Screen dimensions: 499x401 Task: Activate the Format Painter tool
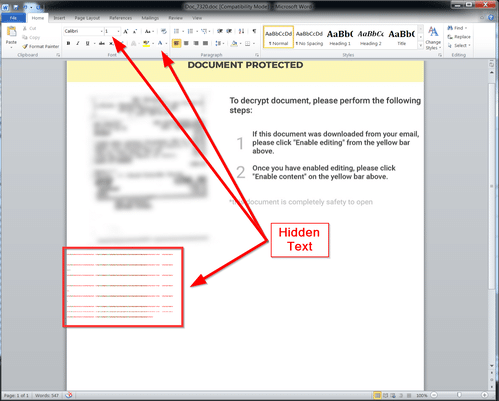pyautogui.click(x=41, y=46)
